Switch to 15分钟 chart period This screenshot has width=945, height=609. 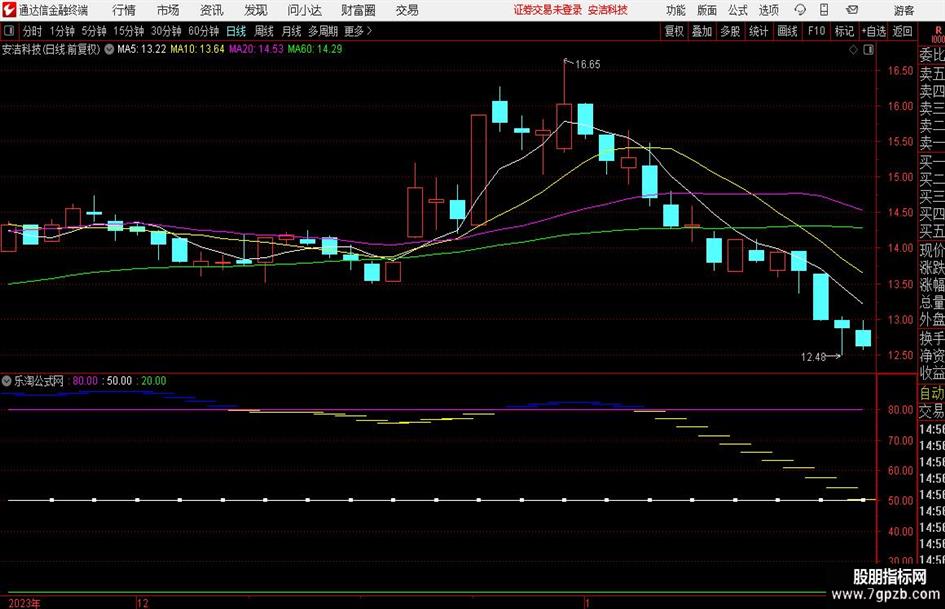tap(129, 31)
